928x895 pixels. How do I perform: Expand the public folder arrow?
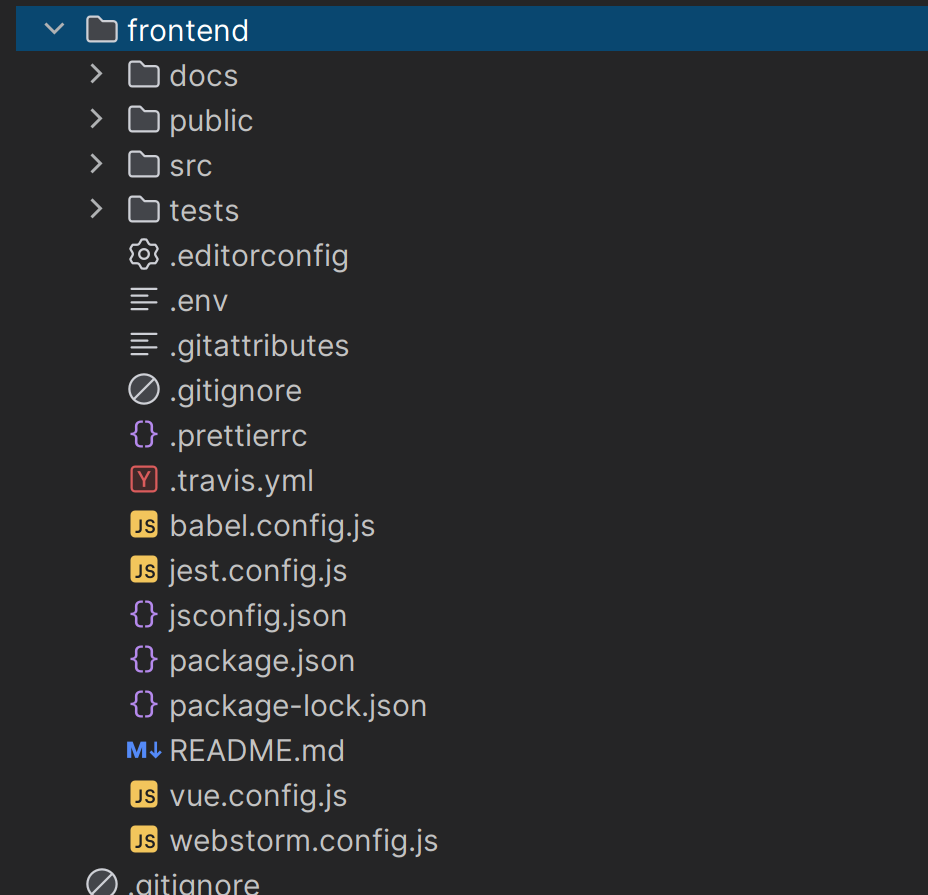[x=96, y=120]
